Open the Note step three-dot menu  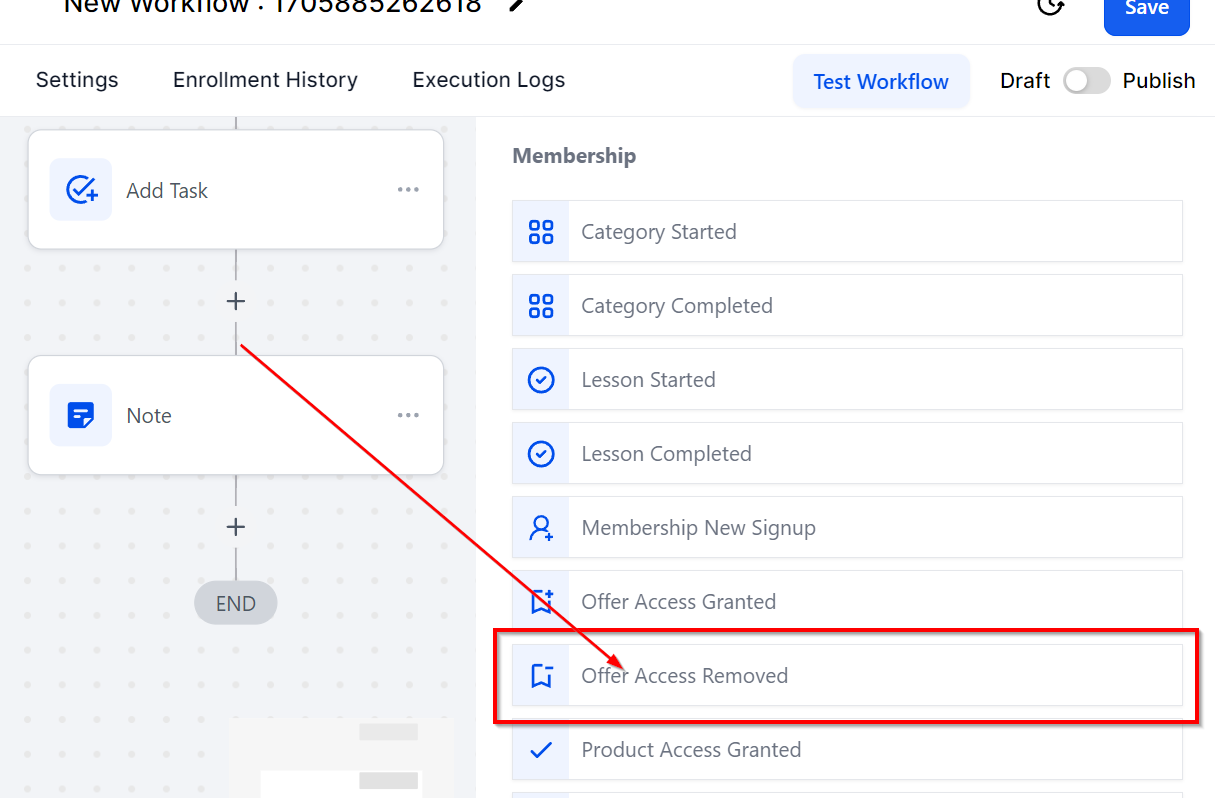[408, 415]
